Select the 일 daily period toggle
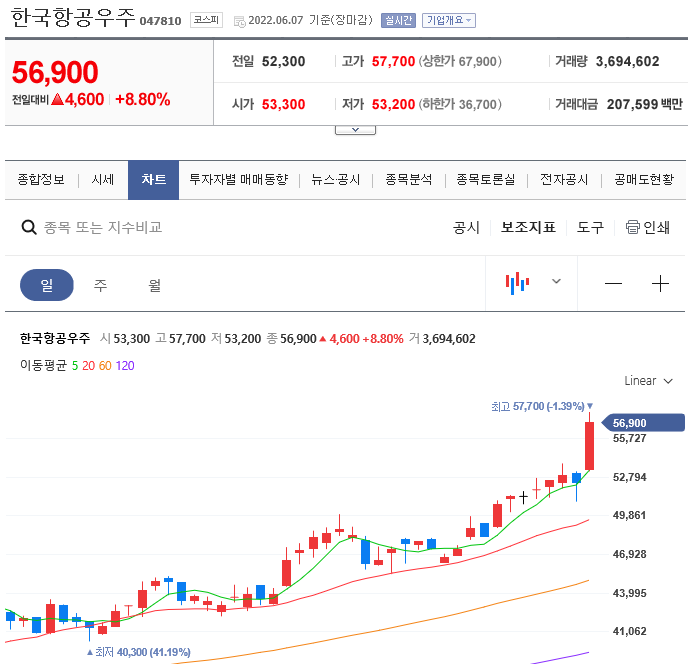 point(47,285)
